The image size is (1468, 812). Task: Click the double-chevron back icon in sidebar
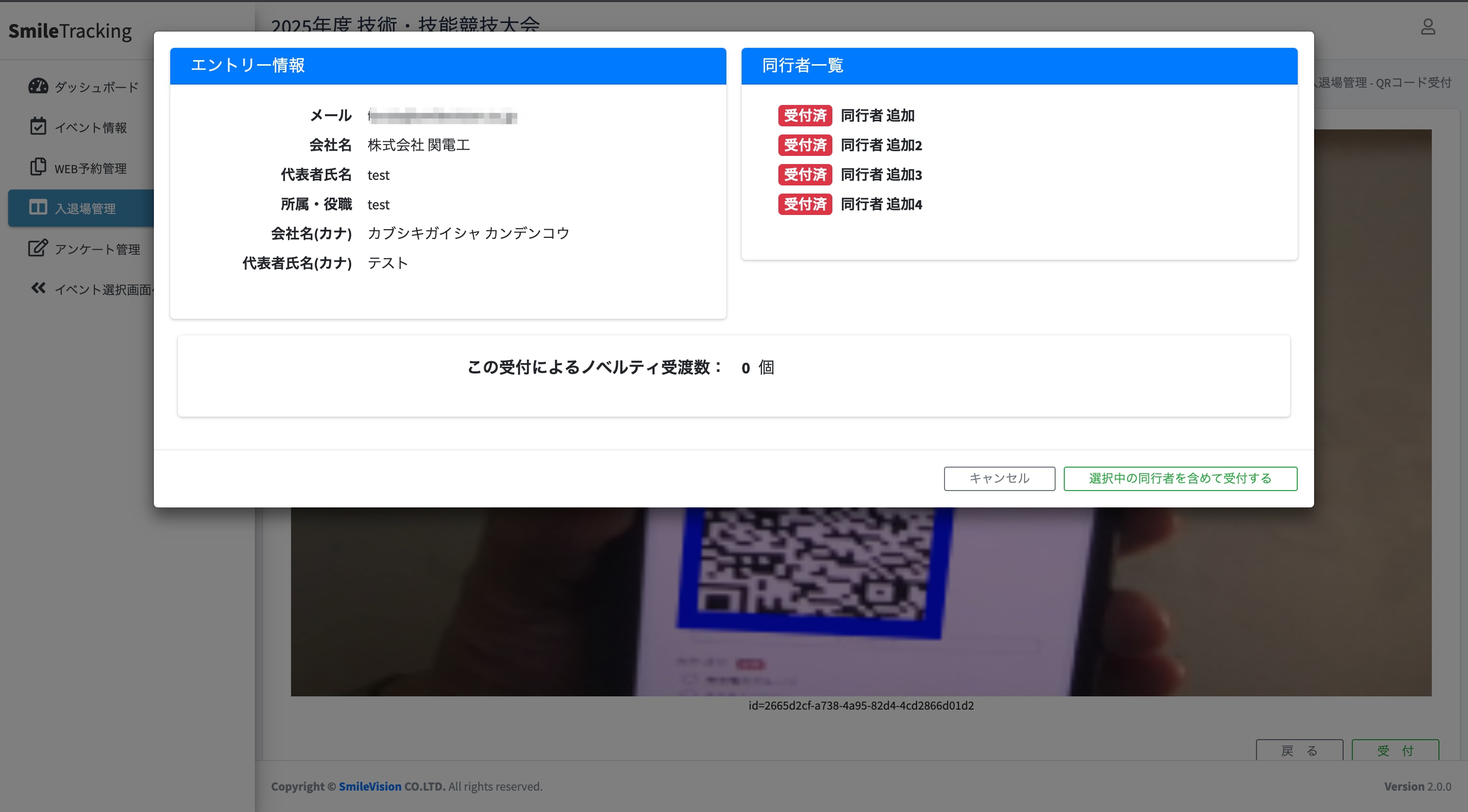[38, 288]
